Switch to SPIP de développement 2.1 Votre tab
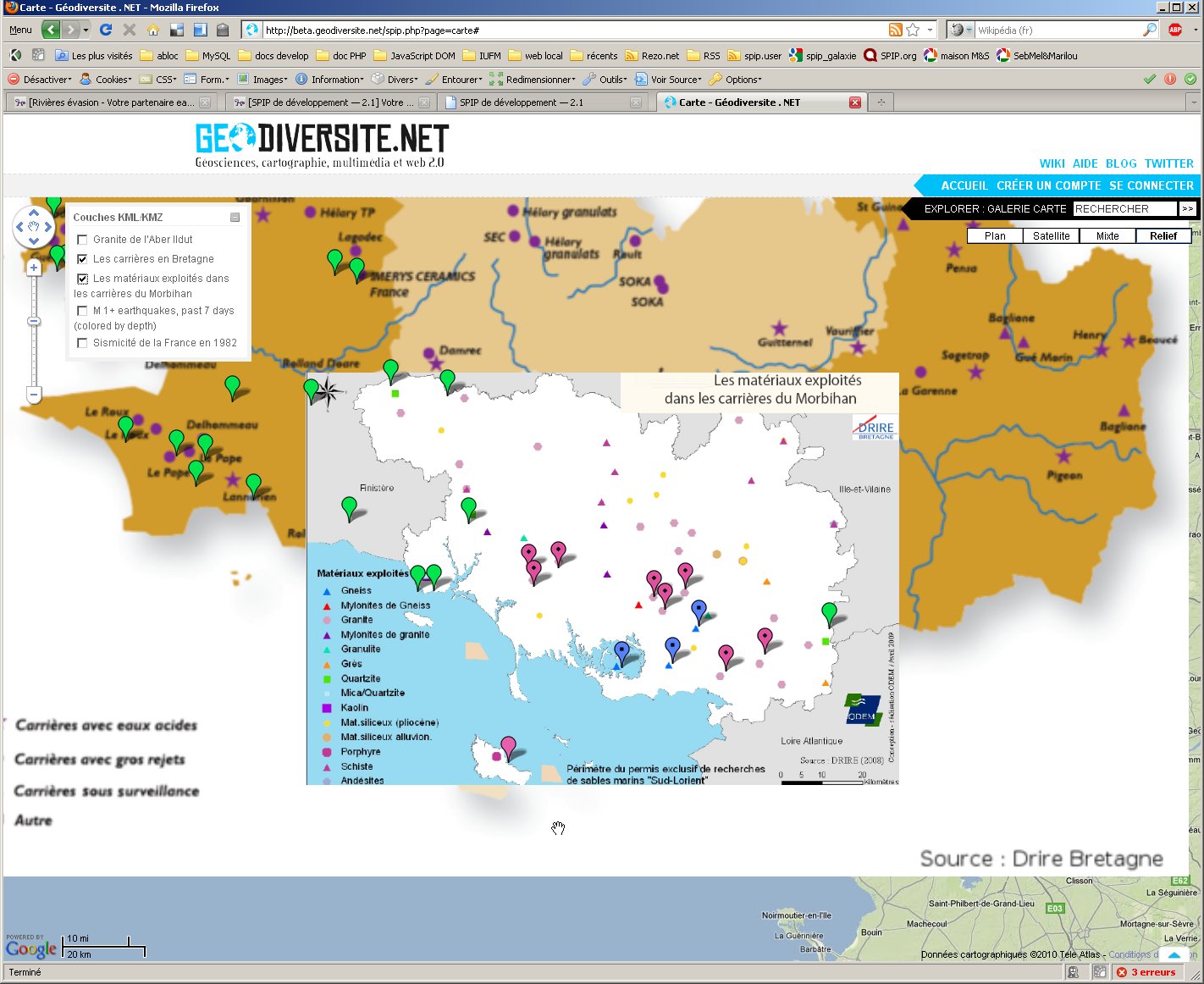 tap(331, 102)
